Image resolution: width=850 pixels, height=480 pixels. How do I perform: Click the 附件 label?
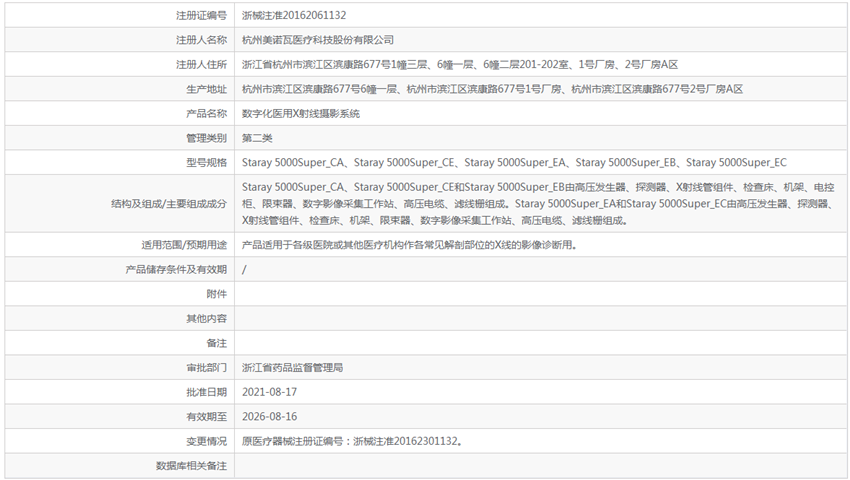[x=217, y=294]
